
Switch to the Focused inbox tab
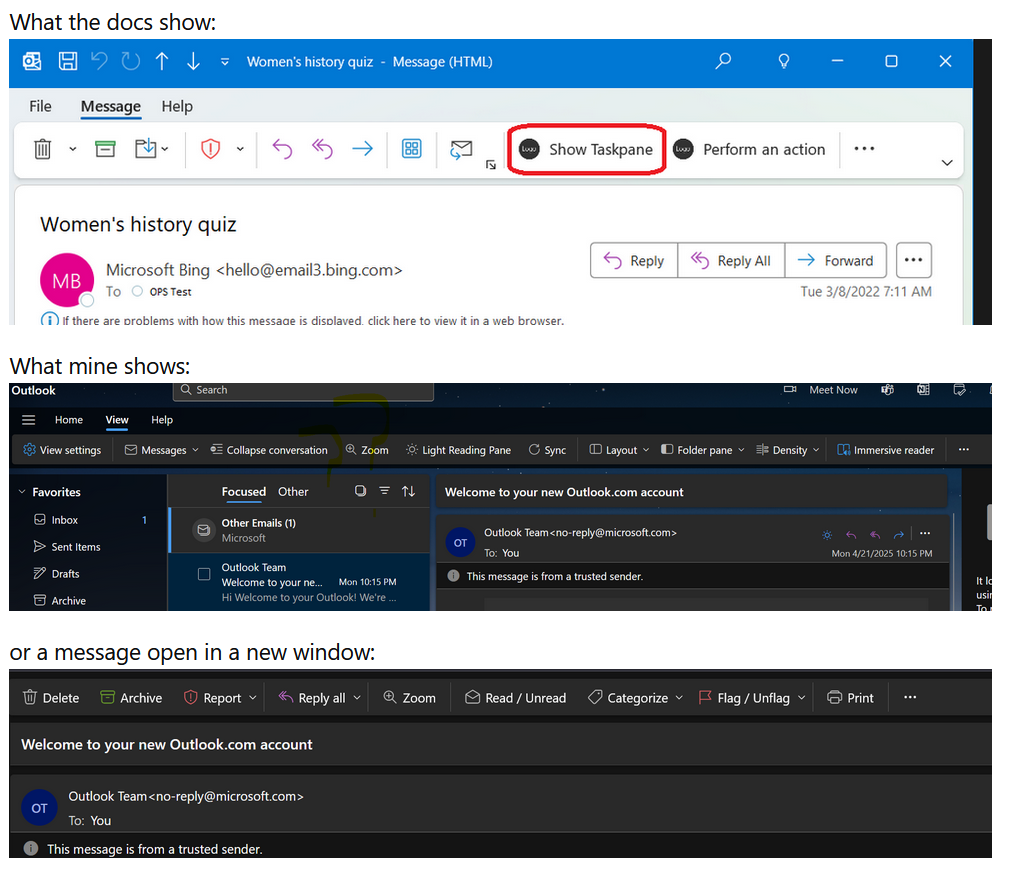click(x=243, y=492)
